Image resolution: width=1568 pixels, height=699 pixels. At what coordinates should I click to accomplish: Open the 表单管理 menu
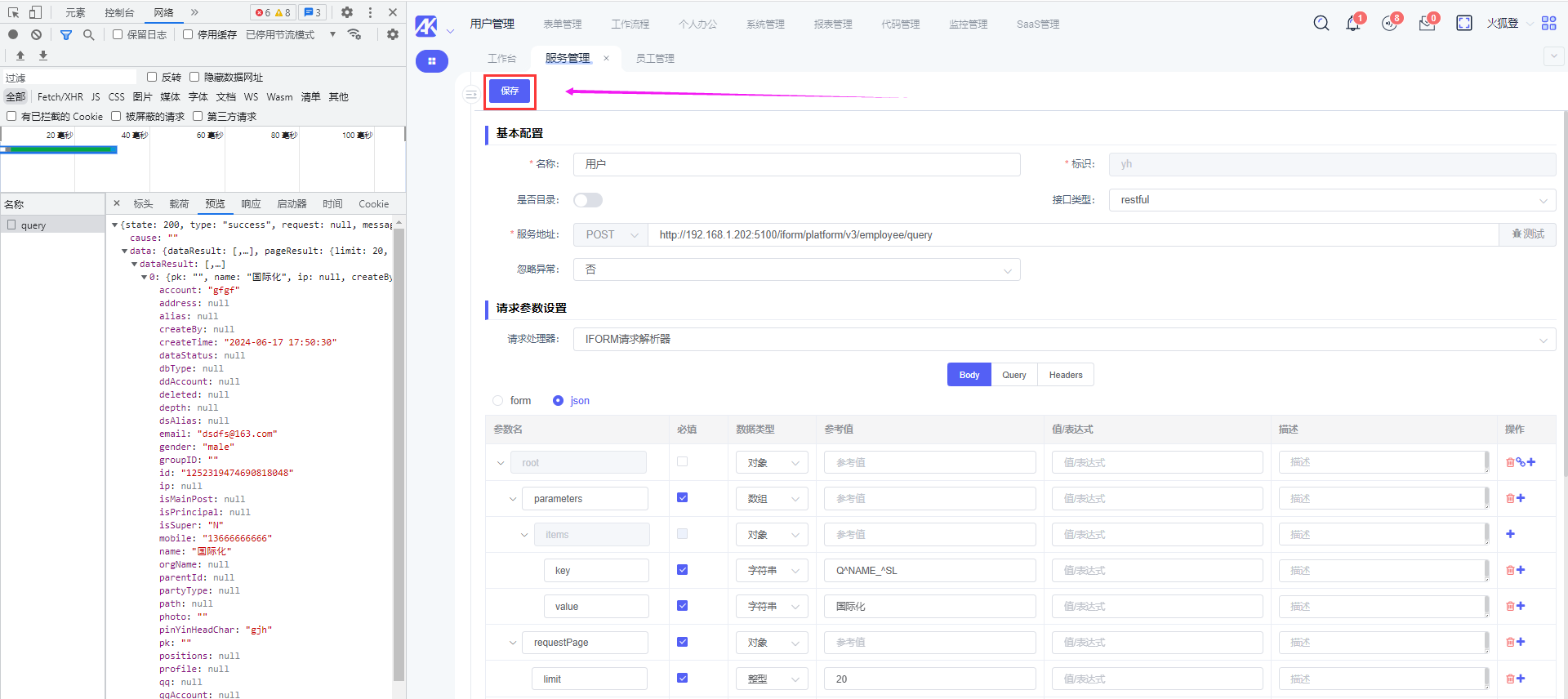point(562,24)
